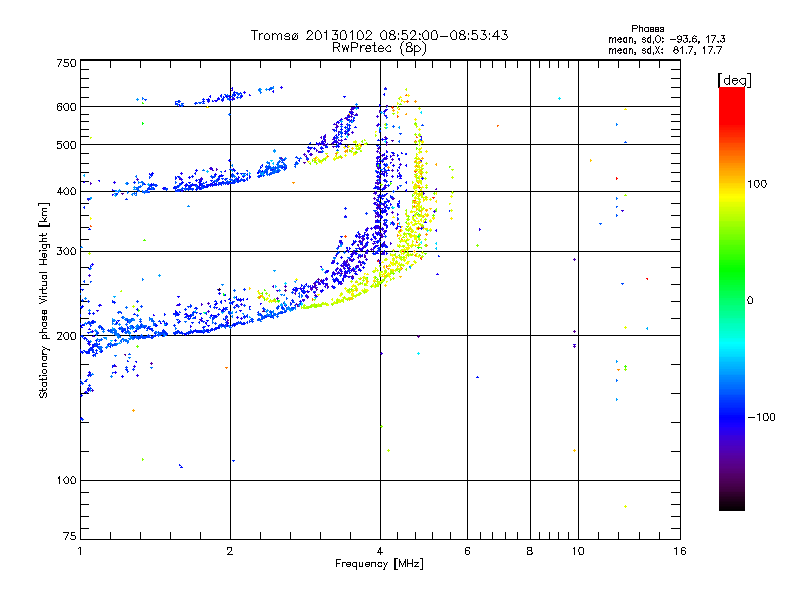
Task: Click the "Frequency [MHz]" axis label
Action: [x=379, y=564]
